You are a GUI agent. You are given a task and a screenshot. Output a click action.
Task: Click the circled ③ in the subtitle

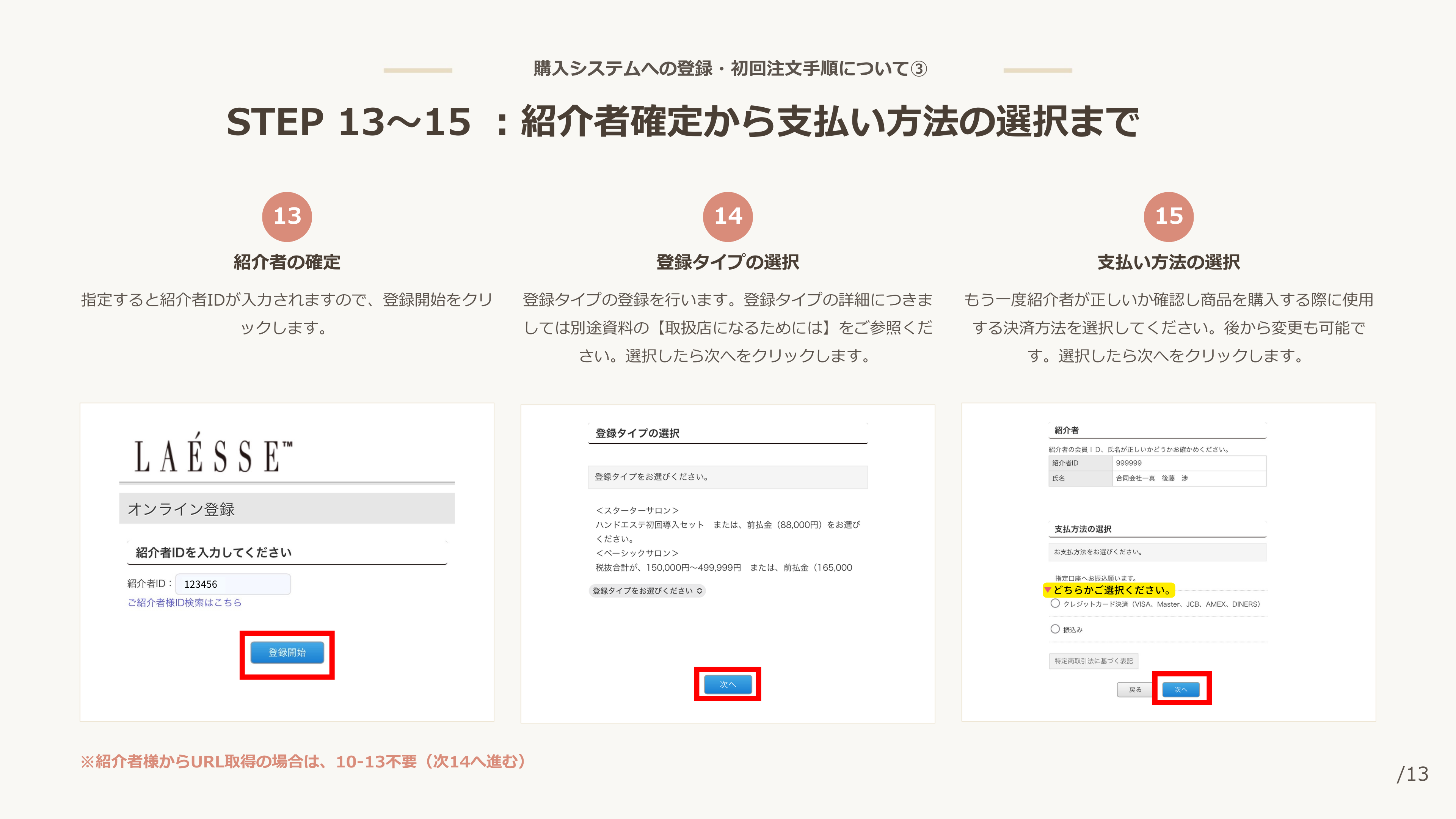tap(919, 69)
